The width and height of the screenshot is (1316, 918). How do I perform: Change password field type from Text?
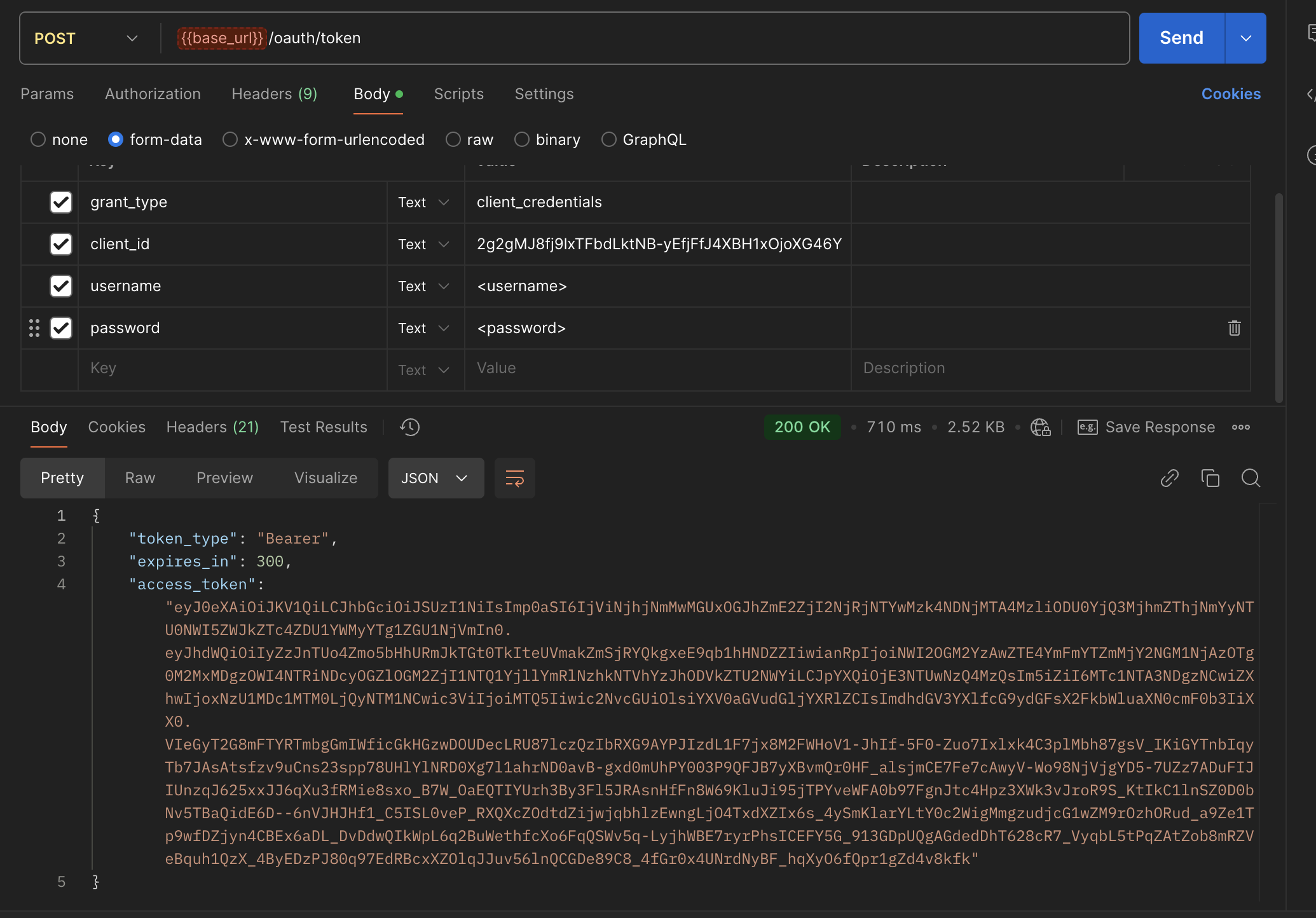pos(424,328)
